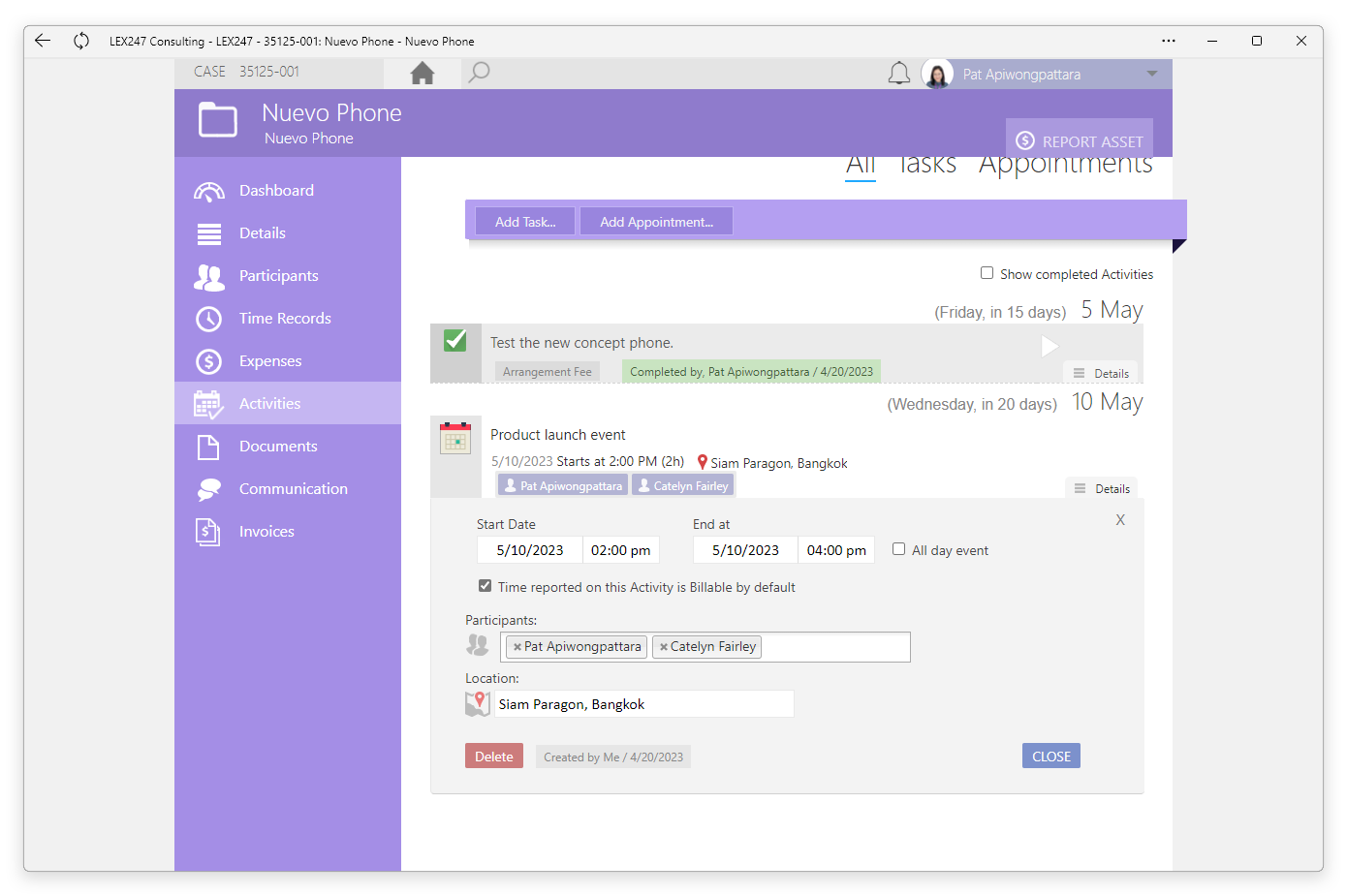Open the home icon in the top bar
This screenshot has height=896, width=1347.
[x=423, y=73]
